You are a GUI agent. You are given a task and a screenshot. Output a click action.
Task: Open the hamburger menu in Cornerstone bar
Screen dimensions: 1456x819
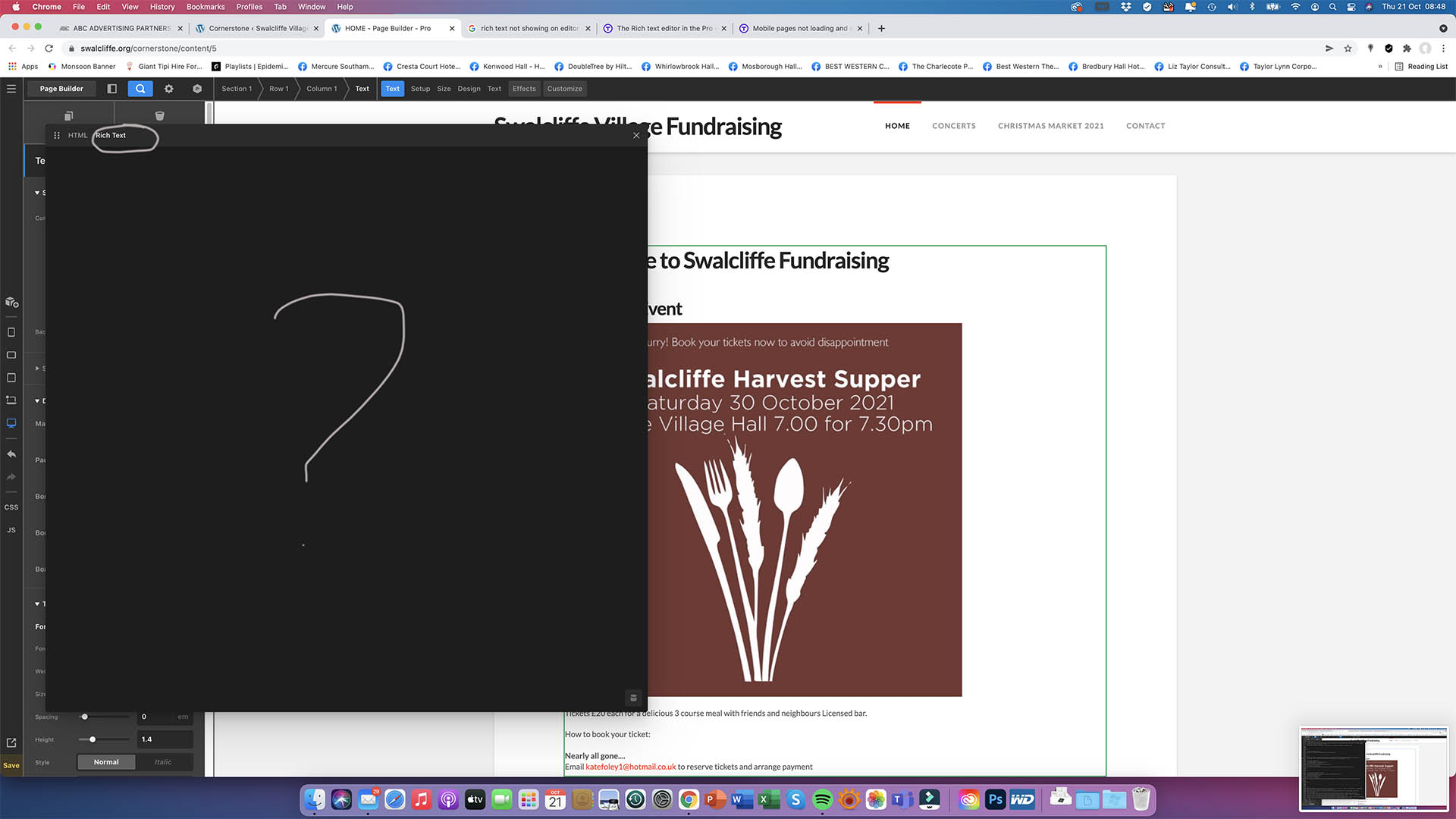(x=11, y=89)
